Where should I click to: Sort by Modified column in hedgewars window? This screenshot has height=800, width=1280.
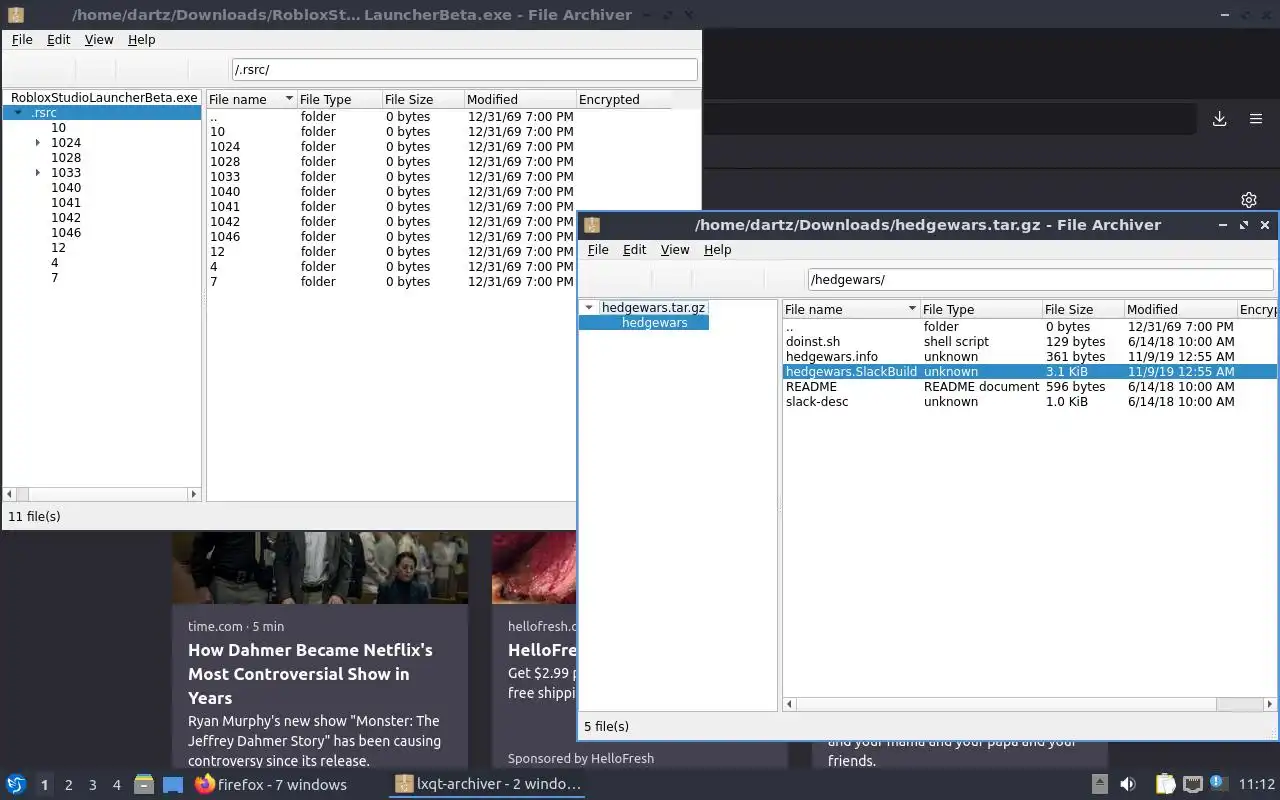tap(1180, 309)
